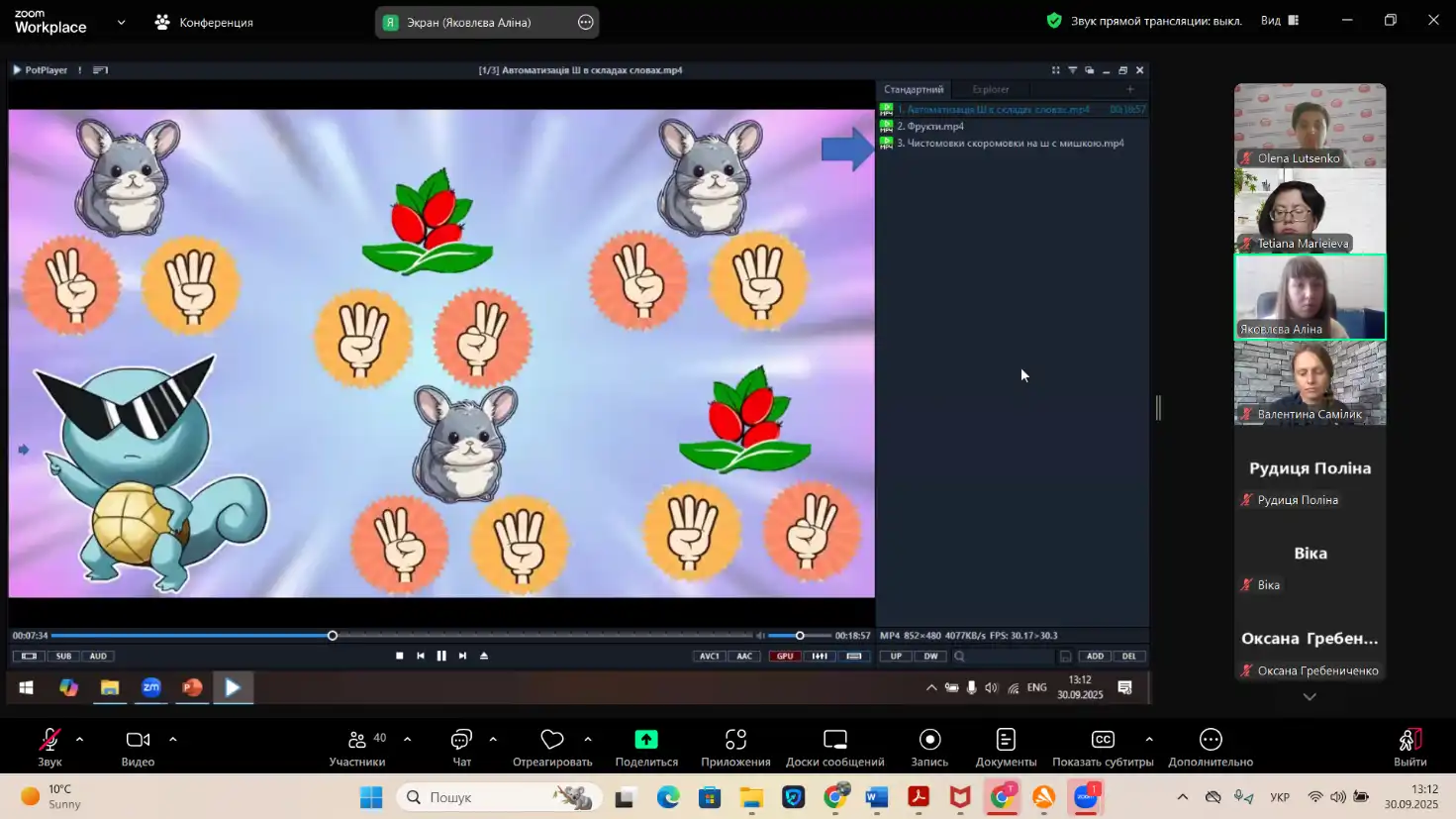The image size is (1456, 819).
Task: Expand audio options arrow beside Звук
Action: tap(79, 739)
